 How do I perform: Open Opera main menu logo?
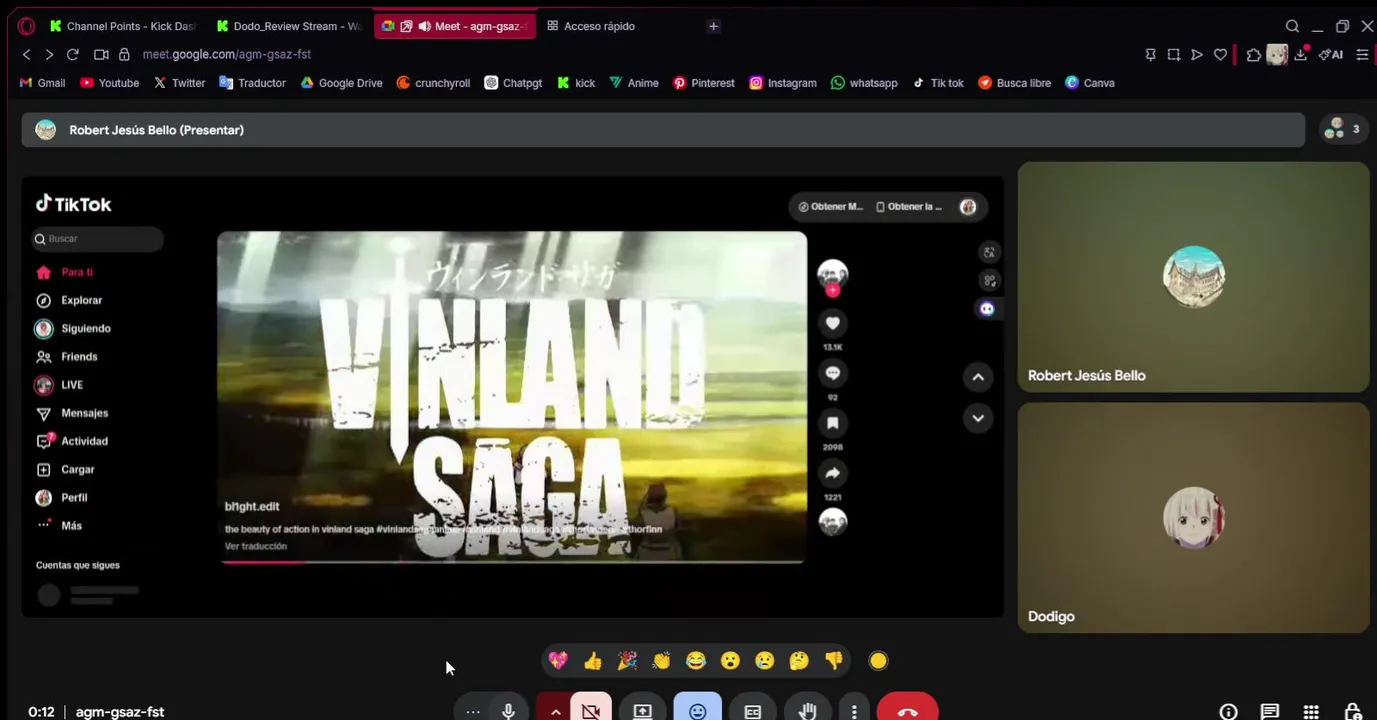26,26
